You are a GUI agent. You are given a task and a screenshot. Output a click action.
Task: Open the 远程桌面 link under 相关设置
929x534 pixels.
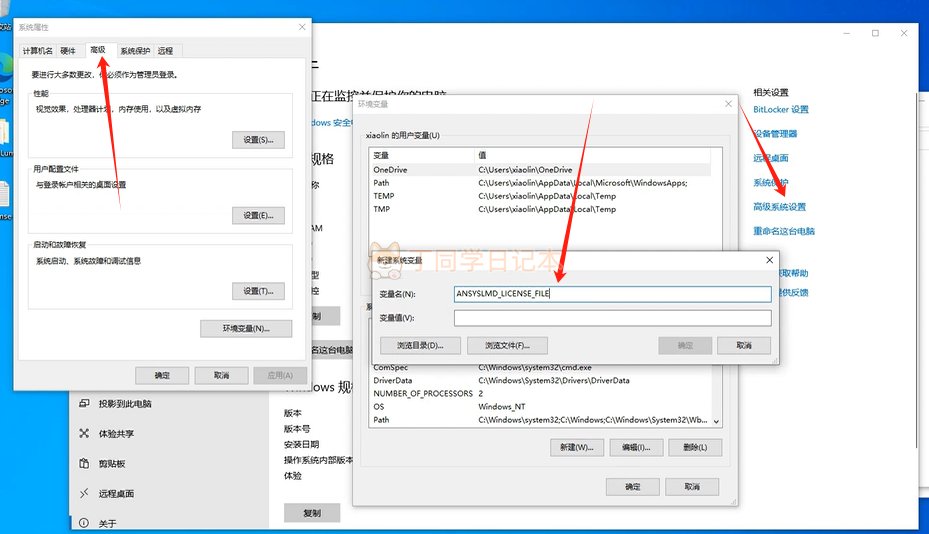(771, 158)
